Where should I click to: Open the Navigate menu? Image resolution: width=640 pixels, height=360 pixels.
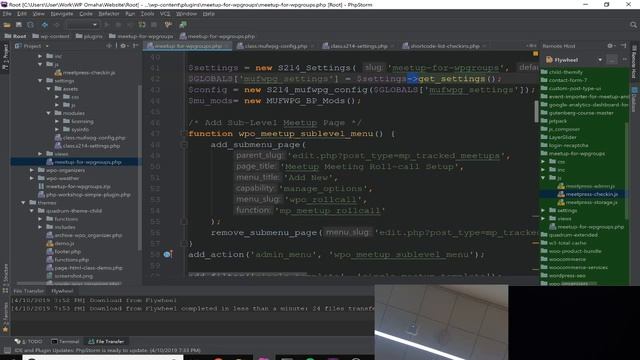62,14
